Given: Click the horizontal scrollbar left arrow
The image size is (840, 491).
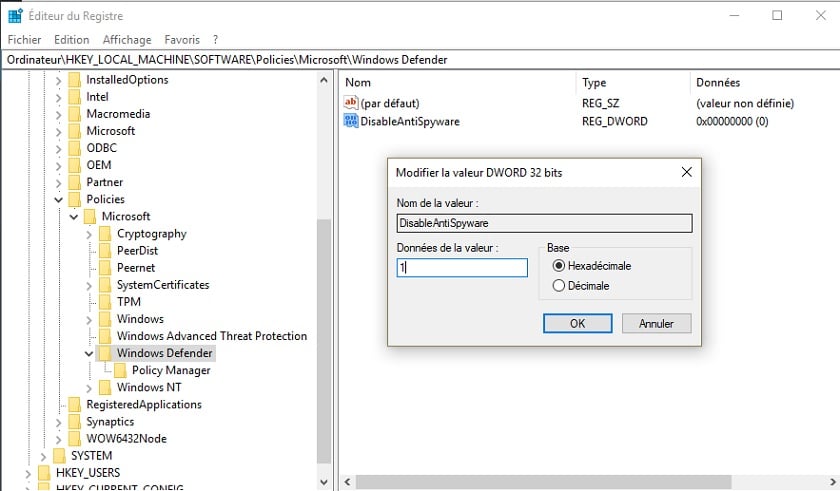Looking at the screenshot, I should [347, 482].
